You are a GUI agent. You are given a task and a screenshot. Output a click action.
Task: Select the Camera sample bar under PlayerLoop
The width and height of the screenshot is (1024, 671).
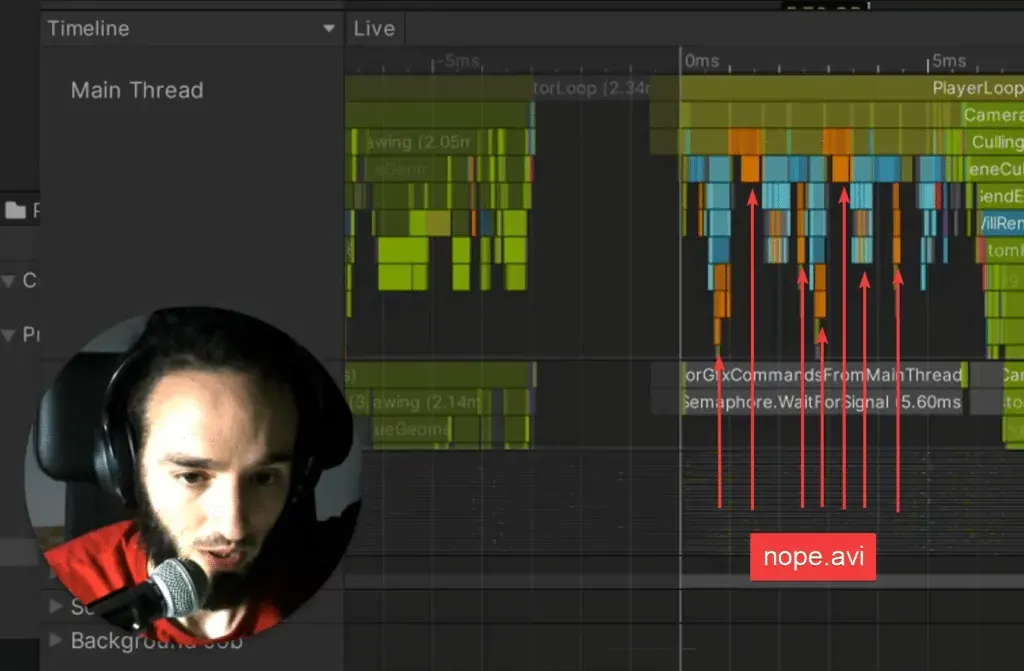992,115
